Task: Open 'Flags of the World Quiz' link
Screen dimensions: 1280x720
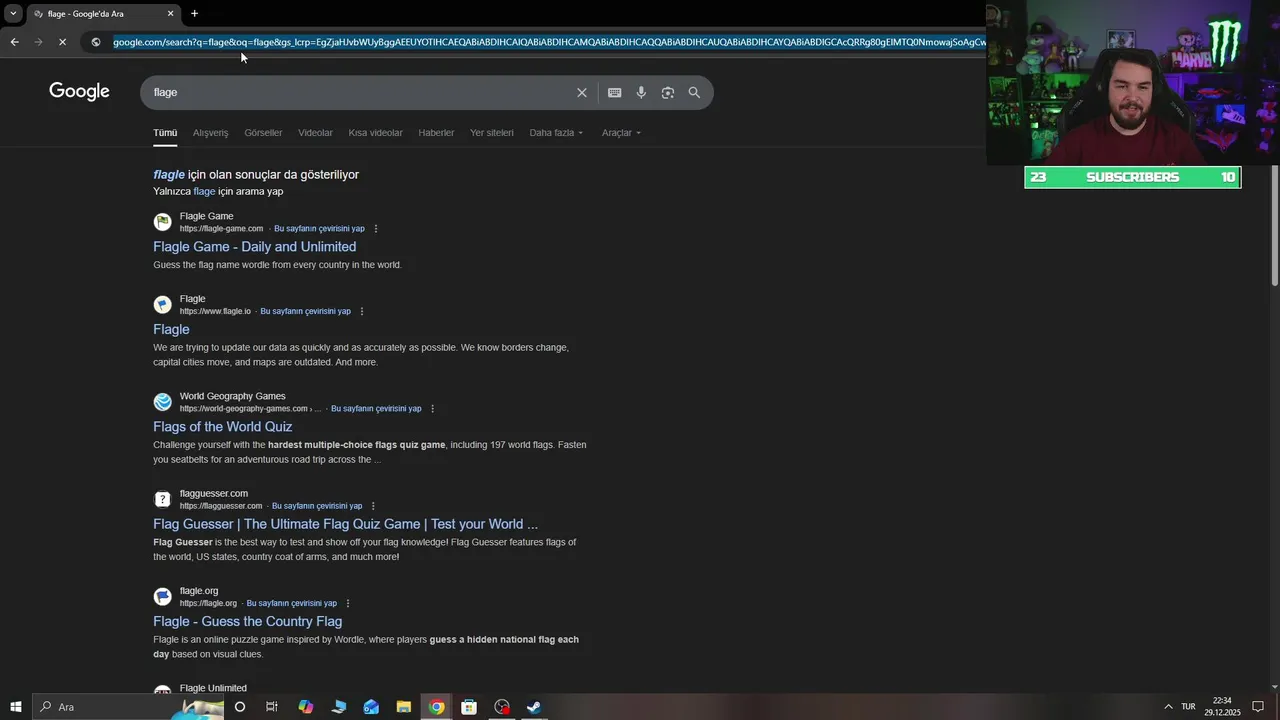Action: pos(222,426)
